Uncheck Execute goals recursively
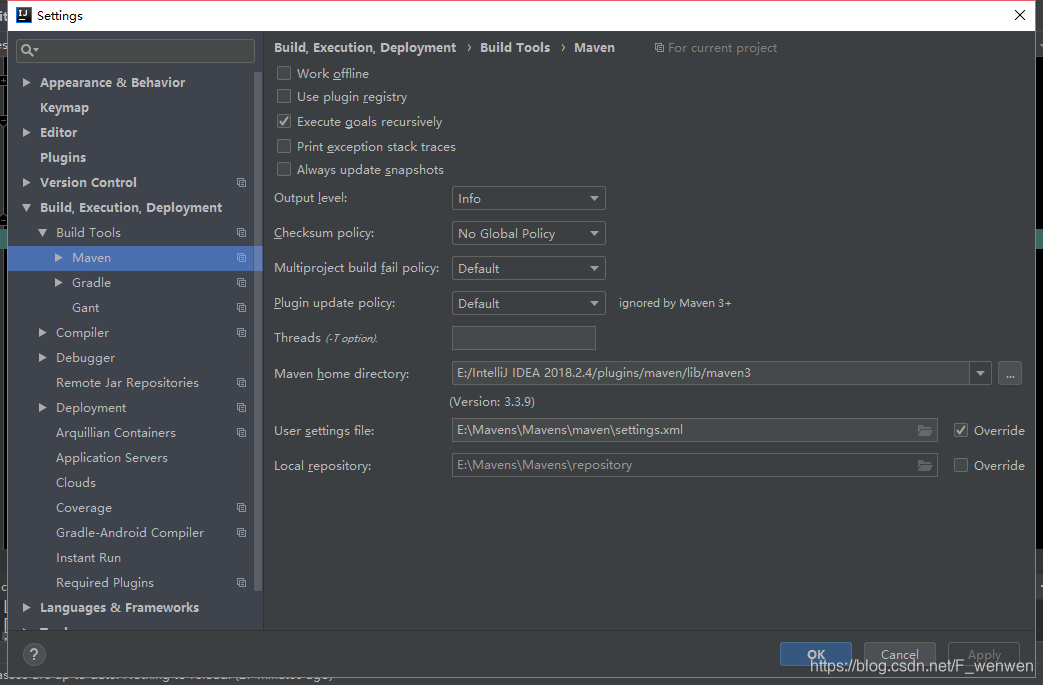The height and width of the screenshot is (685, 1043). 284,121
